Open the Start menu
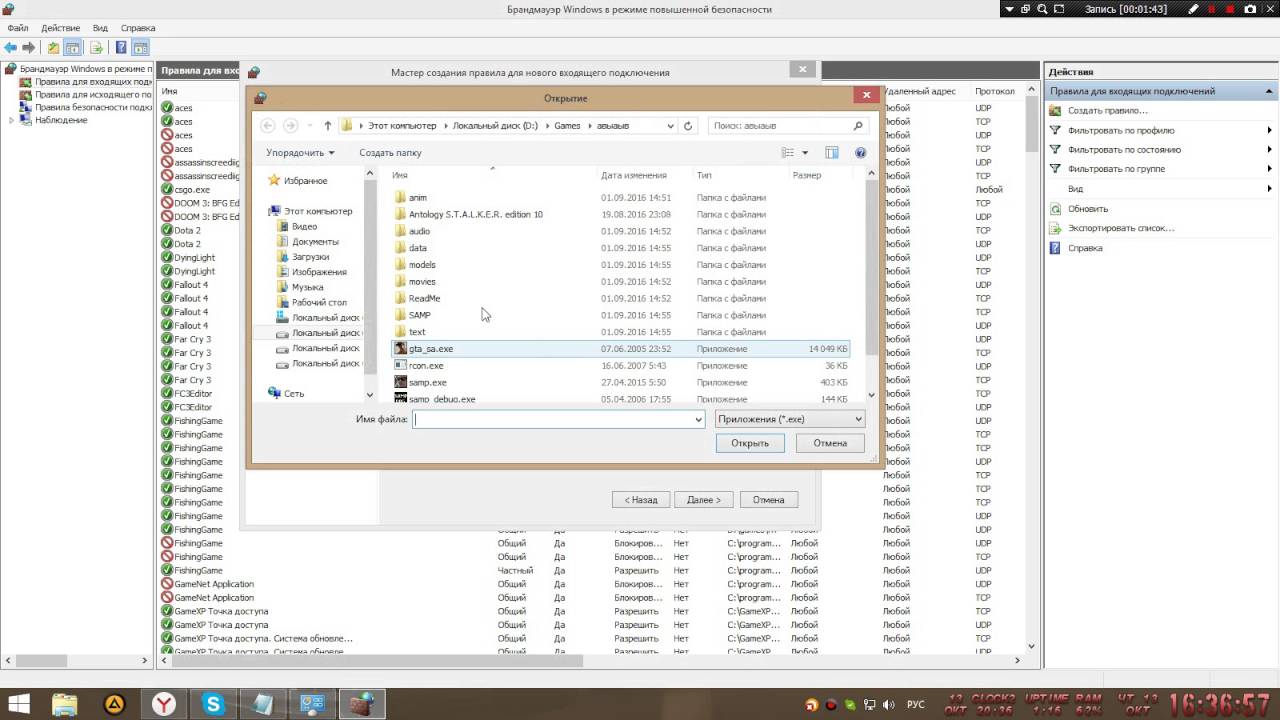This screenshot has height=720, width=1280. coord(18,704)
